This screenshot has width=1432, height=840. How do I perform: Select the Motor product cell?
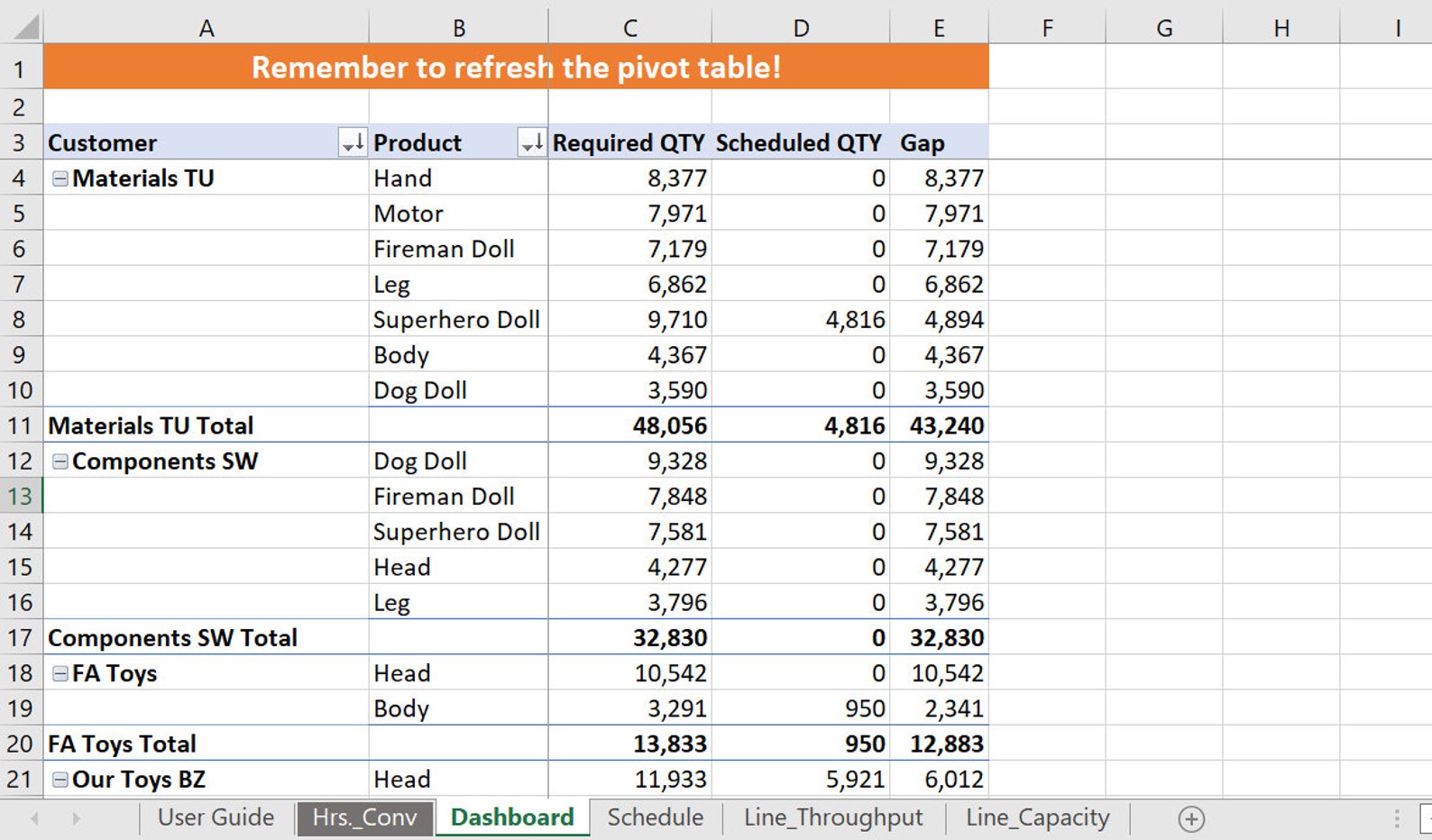coord(458,214)
